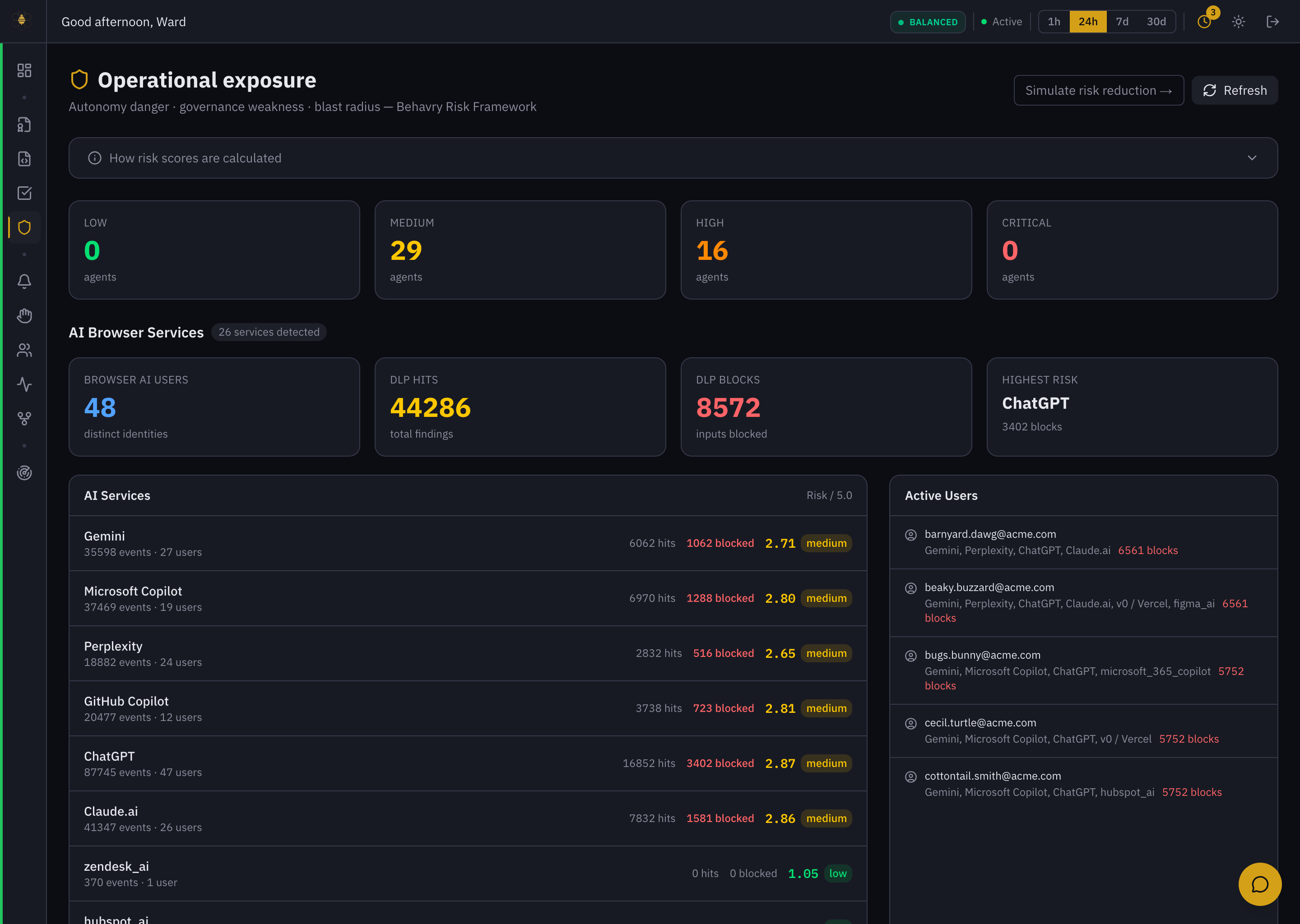This screenshot has width=1300, height=924.
Task: Click the 2.81 risk score for GitHub Copilot
Action: [x=780, y=708]
